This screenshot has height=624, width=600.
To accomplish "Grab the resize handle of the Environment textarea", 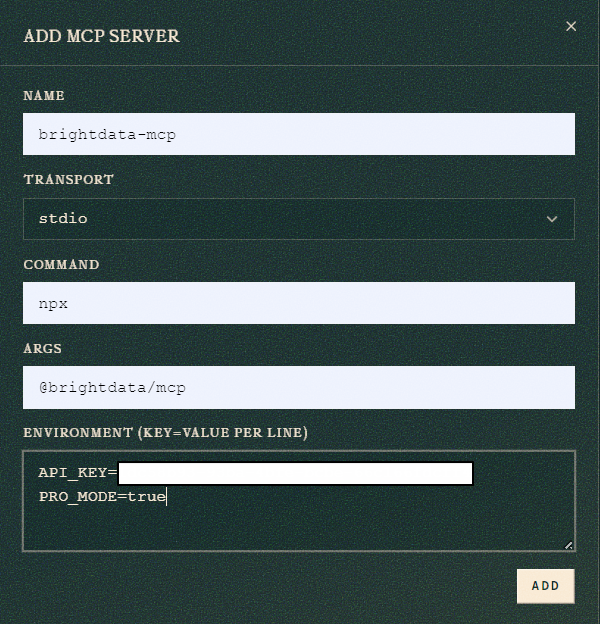I will click(569, 545).
